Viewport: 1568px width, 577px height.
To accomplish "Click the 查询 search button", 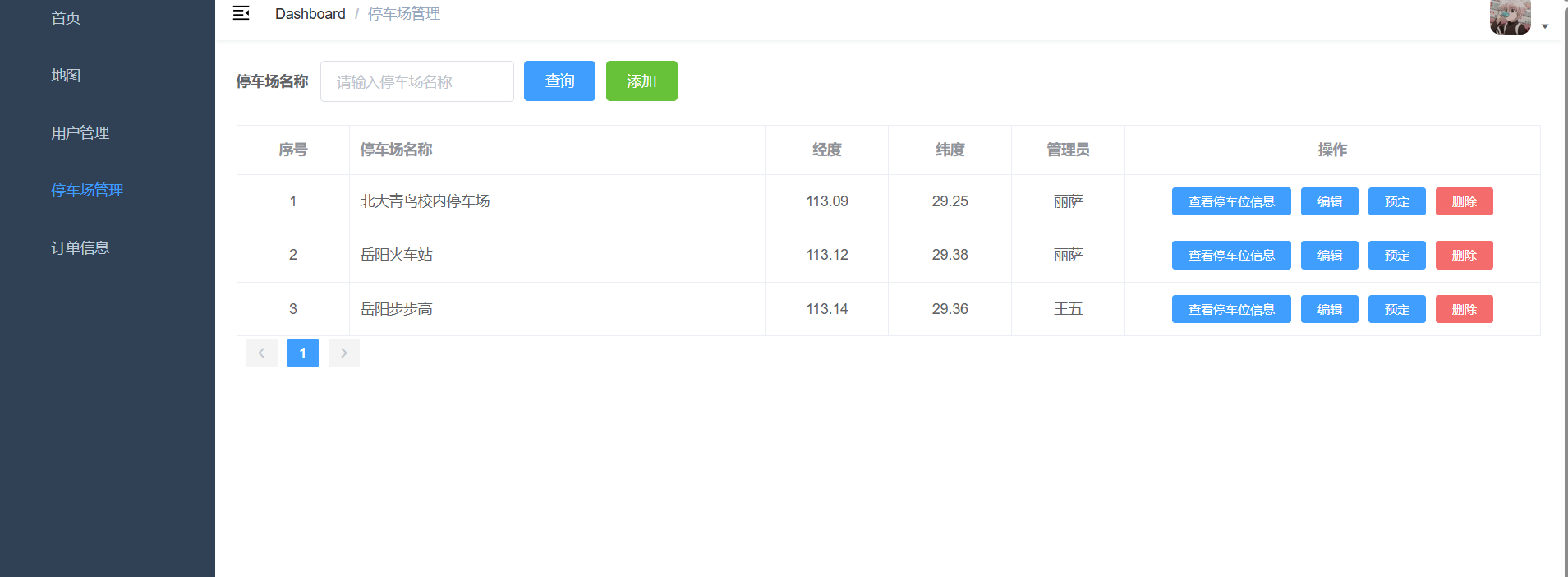I will click(559, 81).
